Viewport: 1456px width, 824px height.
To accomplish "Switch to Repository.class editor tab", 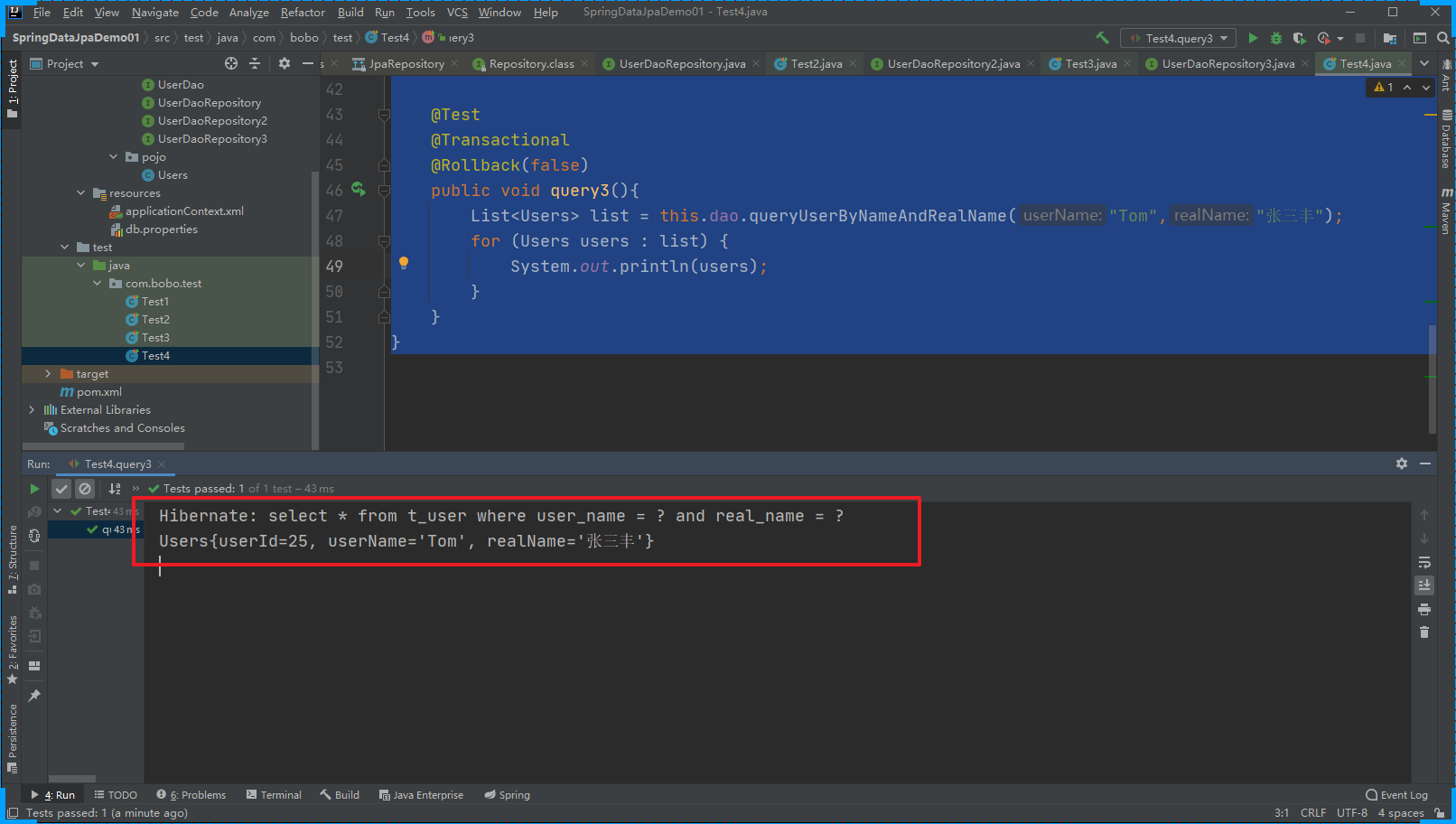I will [531, 63].
